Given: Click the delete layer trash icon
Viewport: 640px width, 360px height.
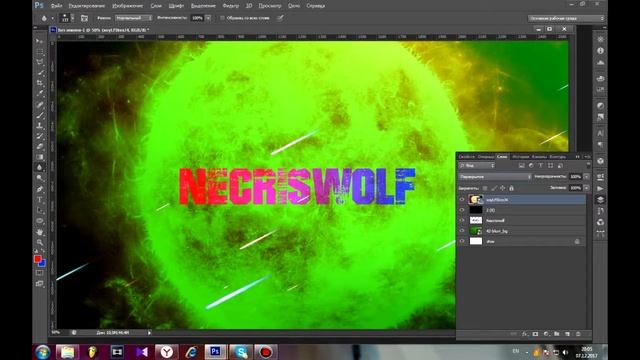Looking at the screenshot, I should tap(578, 334).
